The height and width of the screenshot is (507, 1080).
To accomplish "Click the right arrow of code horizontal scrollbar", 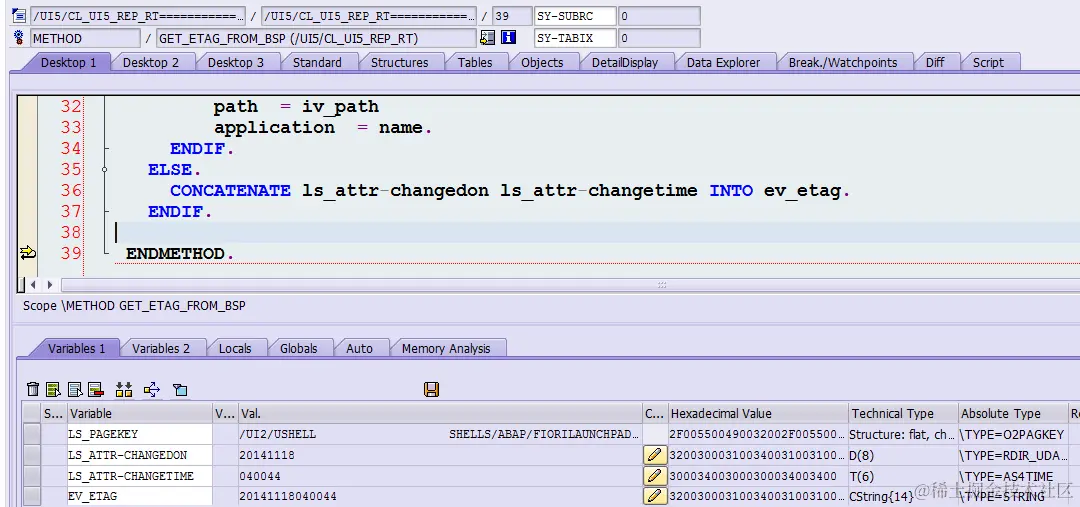I will tap(49, 284).
